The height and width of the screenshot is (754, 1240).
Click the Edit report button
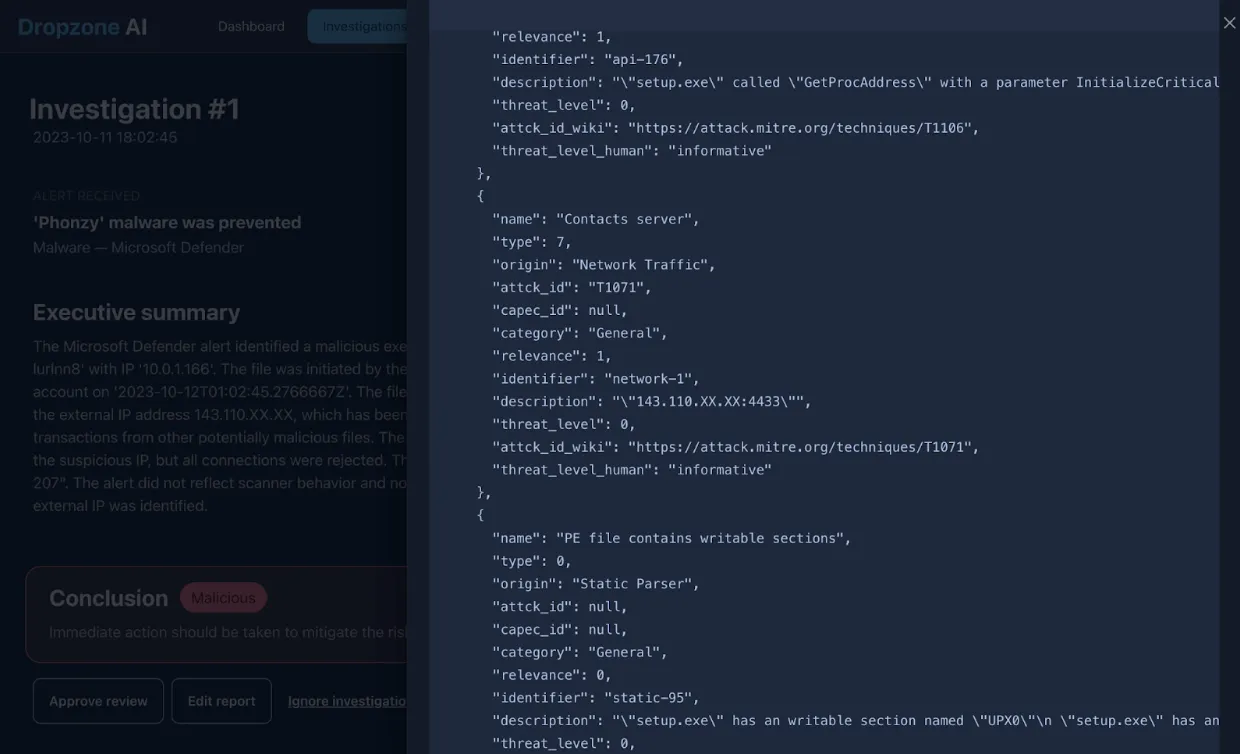tap(221, 700)
